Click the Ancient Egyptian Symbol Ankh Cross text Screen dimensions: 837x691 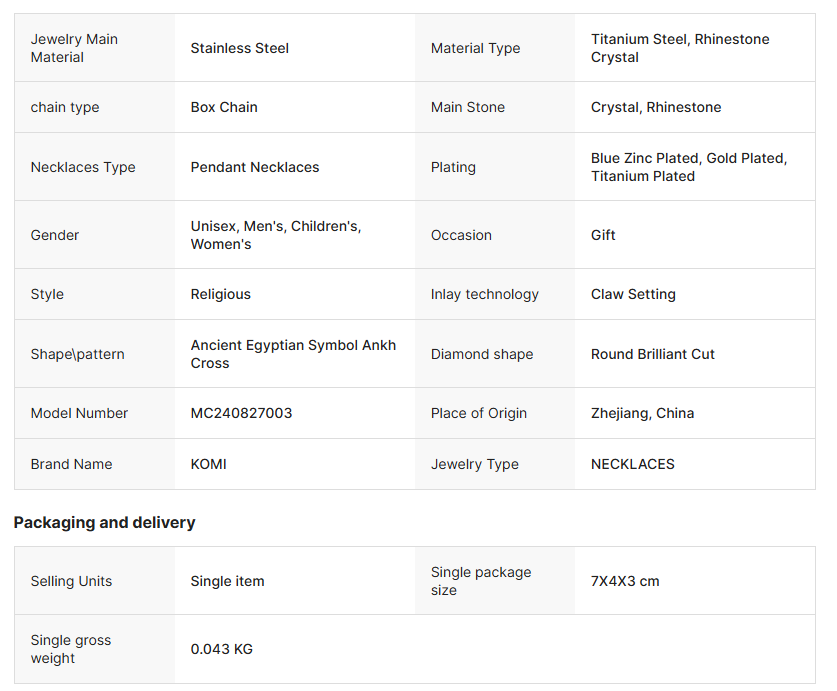(x=293, y=354)
